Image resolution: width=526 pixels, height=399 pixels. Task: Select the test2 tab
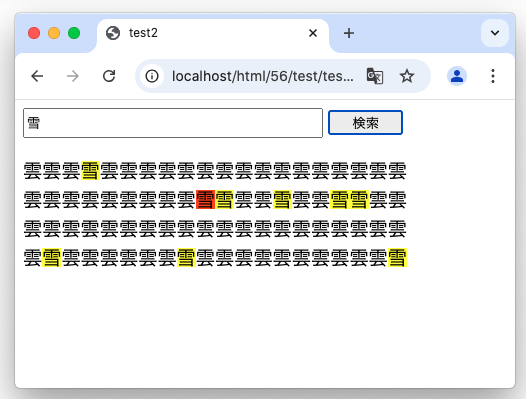point(213,33)
